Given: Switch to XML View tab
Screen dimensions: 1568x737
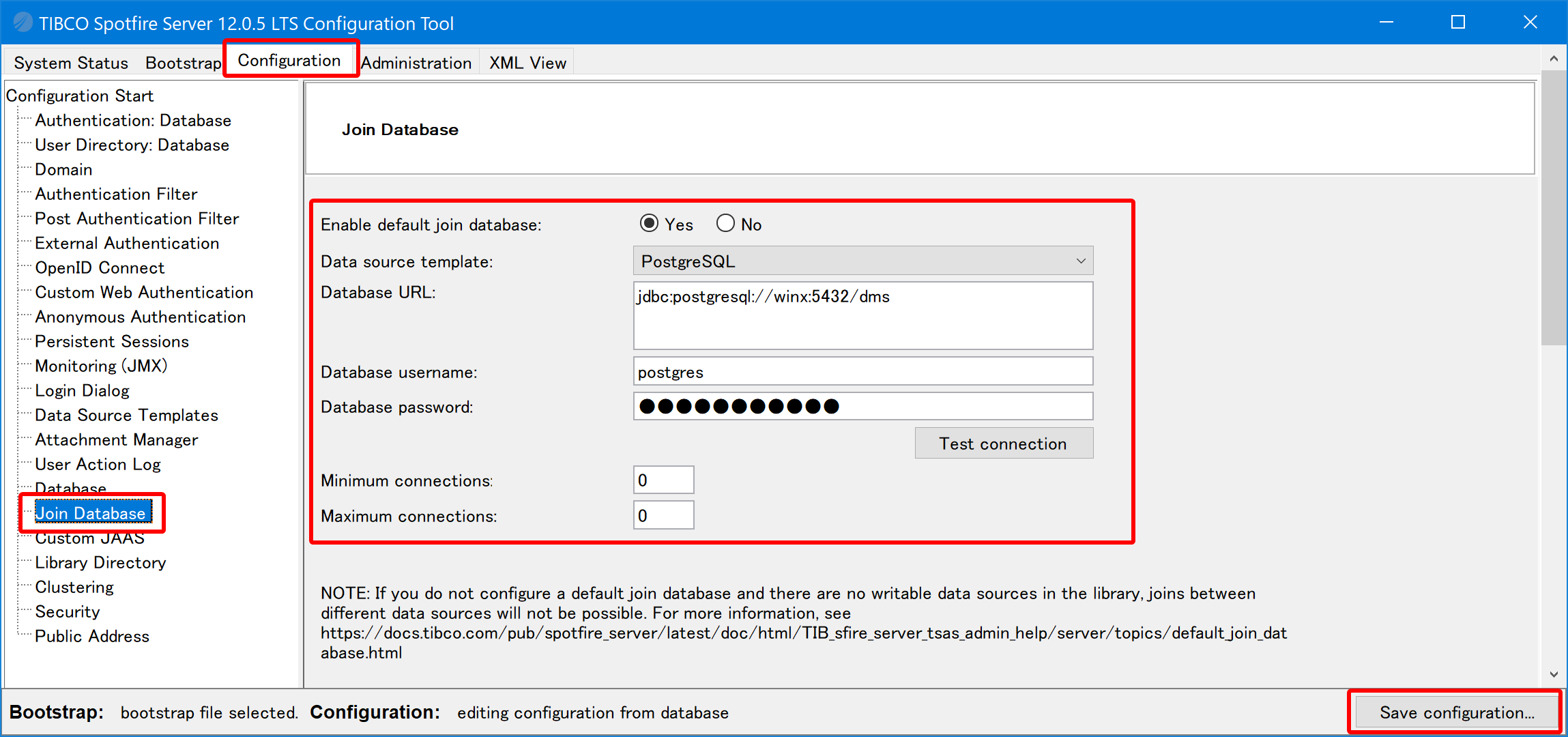Looking at the screenshot, I should pos(527,63).
